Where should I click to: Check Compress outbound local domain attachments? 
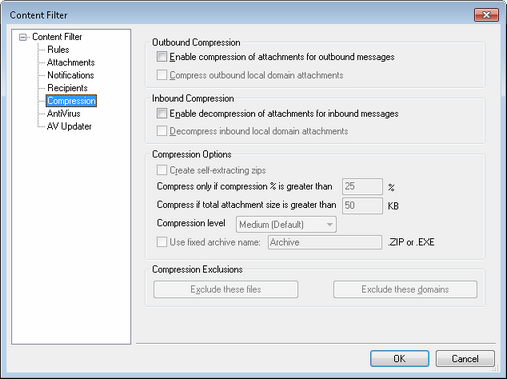(162, 75)
